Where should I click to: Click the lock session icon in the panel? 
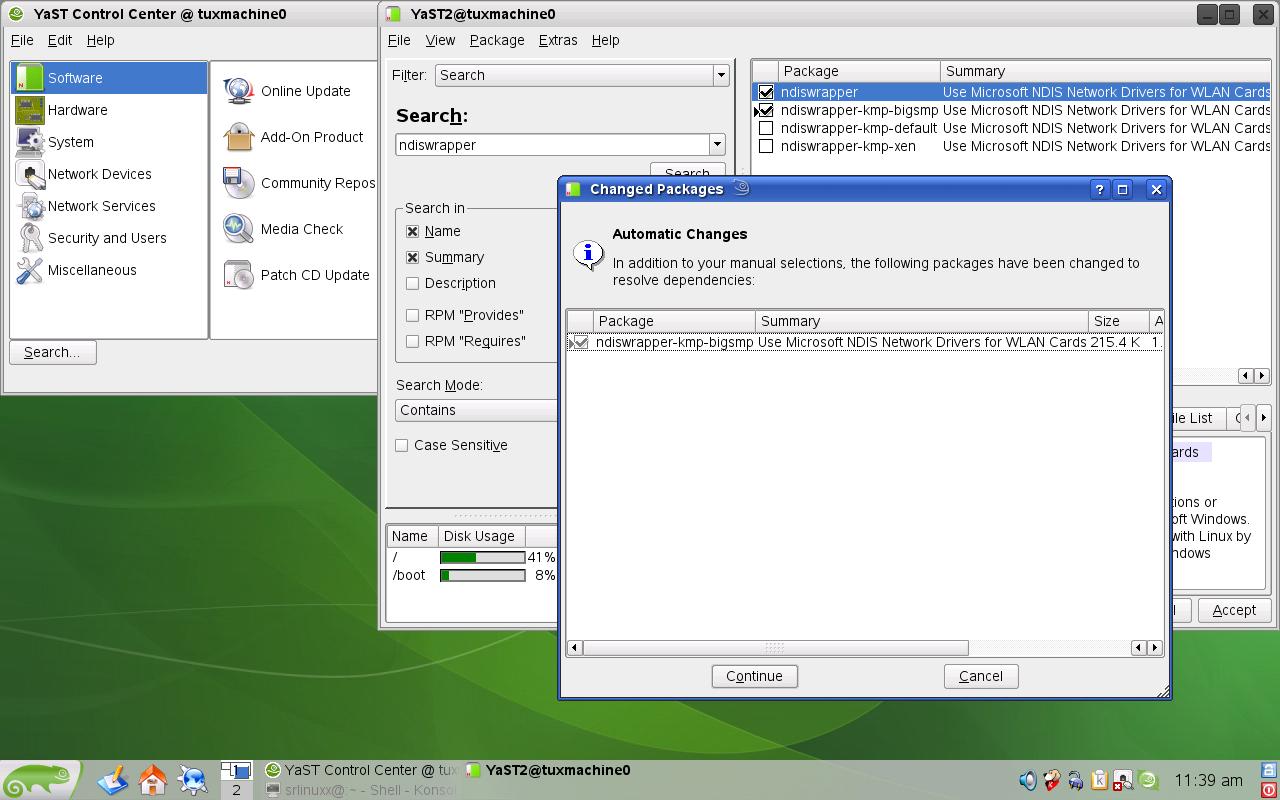pos(1270,771)
